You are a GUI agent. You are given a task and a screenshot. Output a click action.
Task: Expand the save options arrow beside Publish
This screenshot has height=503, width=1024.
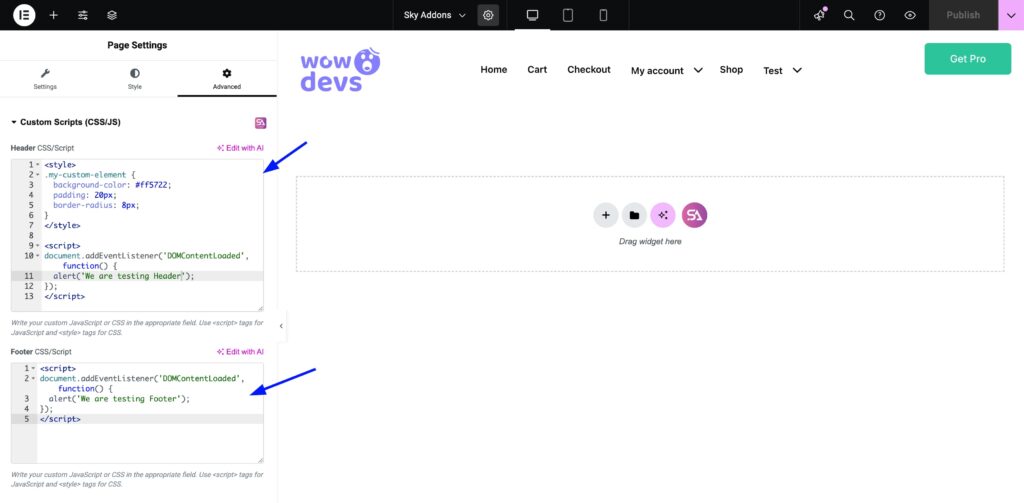coord(1011,15)
